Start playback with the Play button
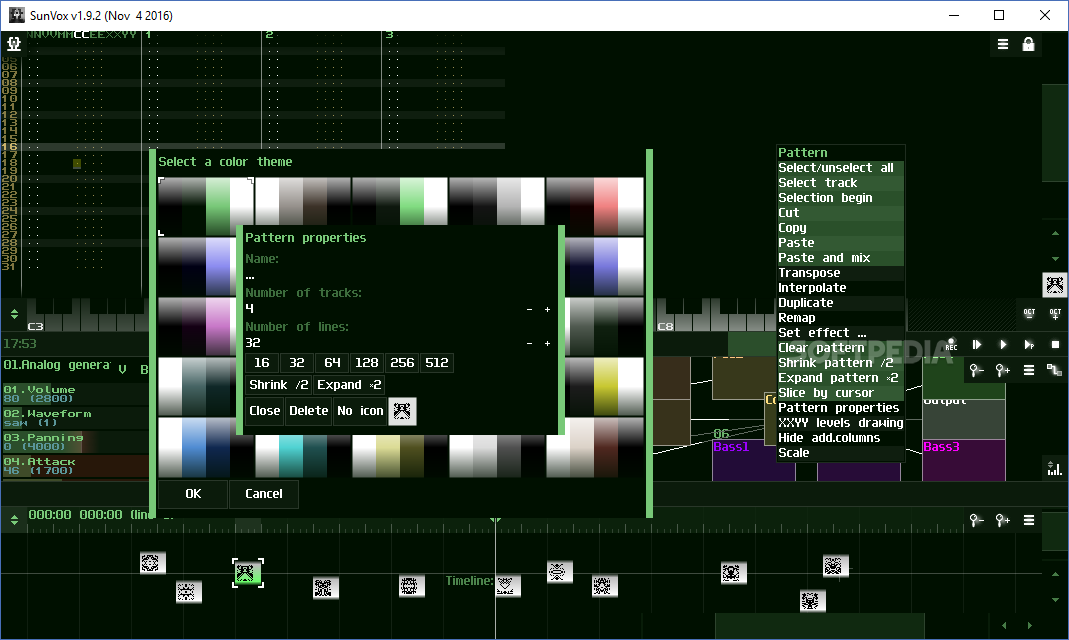Screen dimensions: 1069x640 (1003, 345)
